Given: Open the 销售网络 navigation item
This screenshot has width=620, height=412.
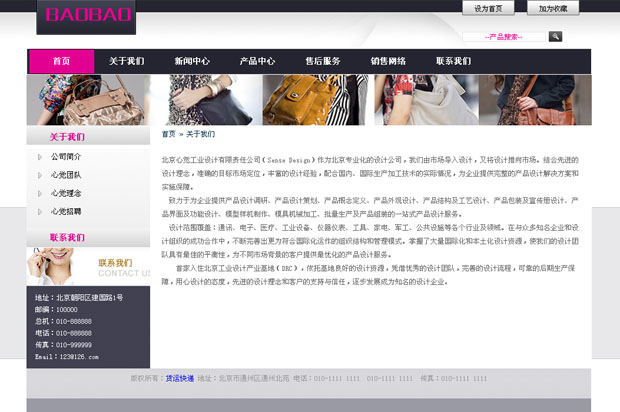Looking at the screenshot, I should pyautogui.click(x=388, y=61).
